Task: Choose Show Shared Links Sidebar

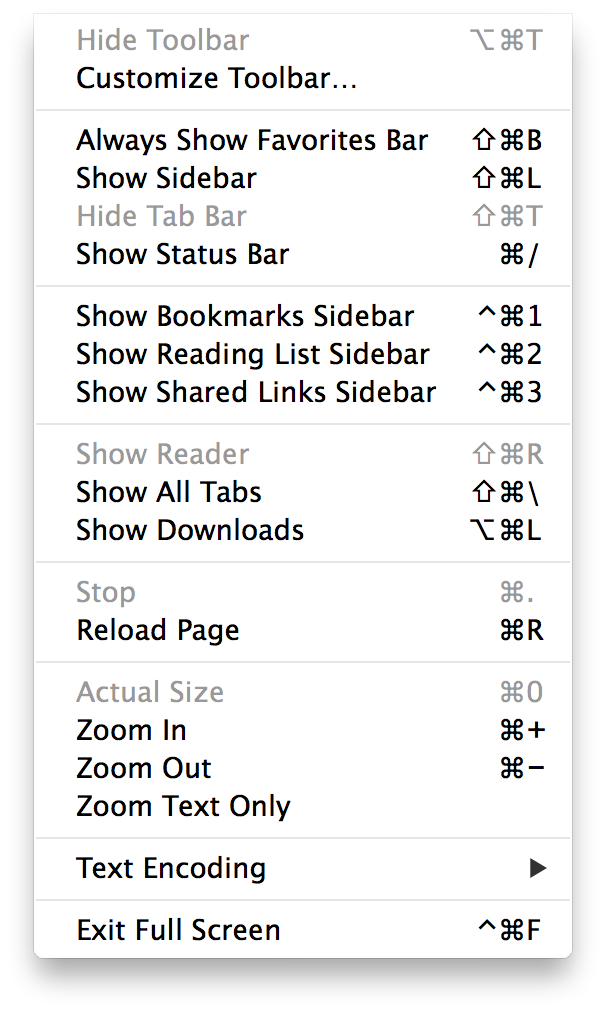Action: [x=256, y=392]
